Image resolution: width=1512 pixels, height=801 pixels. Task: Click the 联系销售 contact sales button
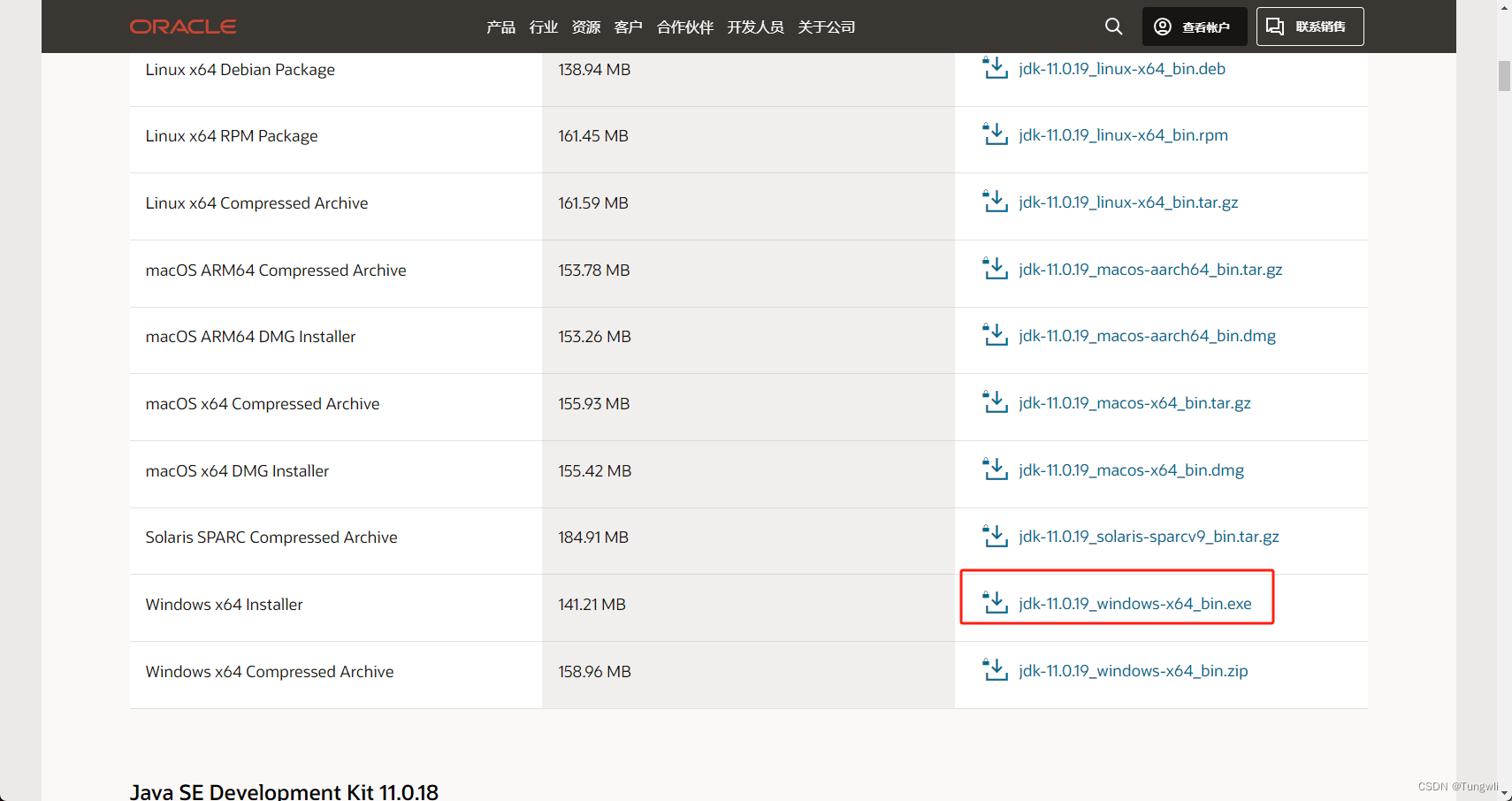[x=1310, y=27]
